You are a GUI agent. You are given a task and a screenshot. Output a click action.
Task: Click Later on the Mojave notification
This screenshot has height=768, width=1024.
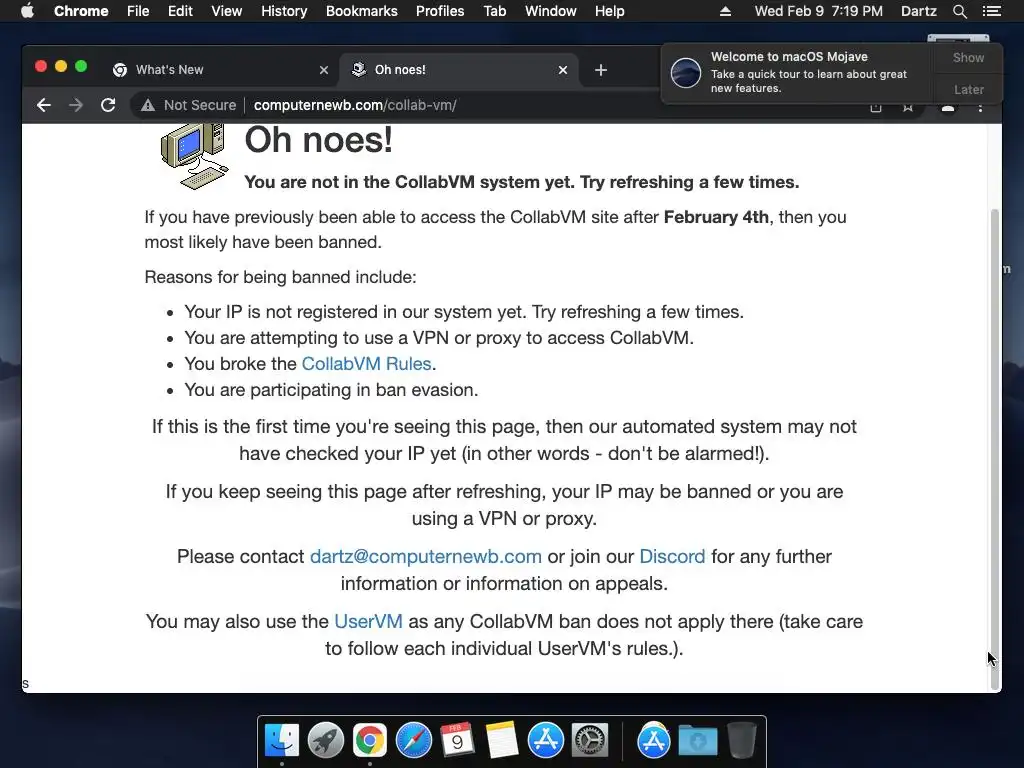click(968, 89)
